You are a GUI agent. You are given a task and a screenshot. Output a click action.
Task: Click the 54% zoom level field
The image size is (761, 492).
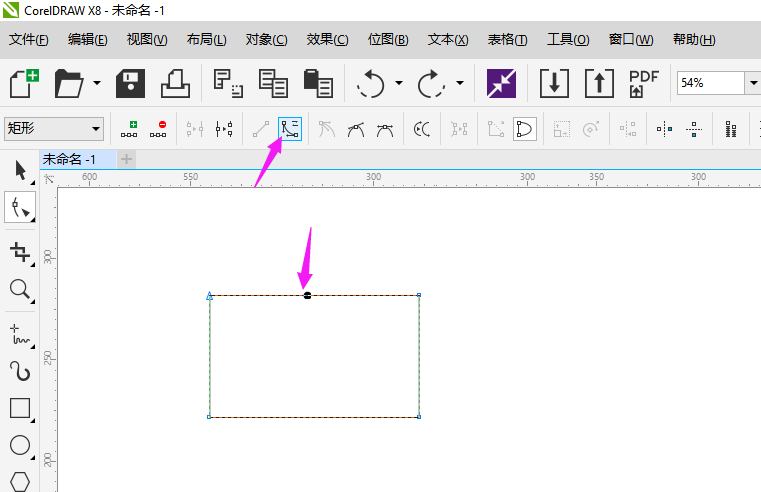(711, 83)
